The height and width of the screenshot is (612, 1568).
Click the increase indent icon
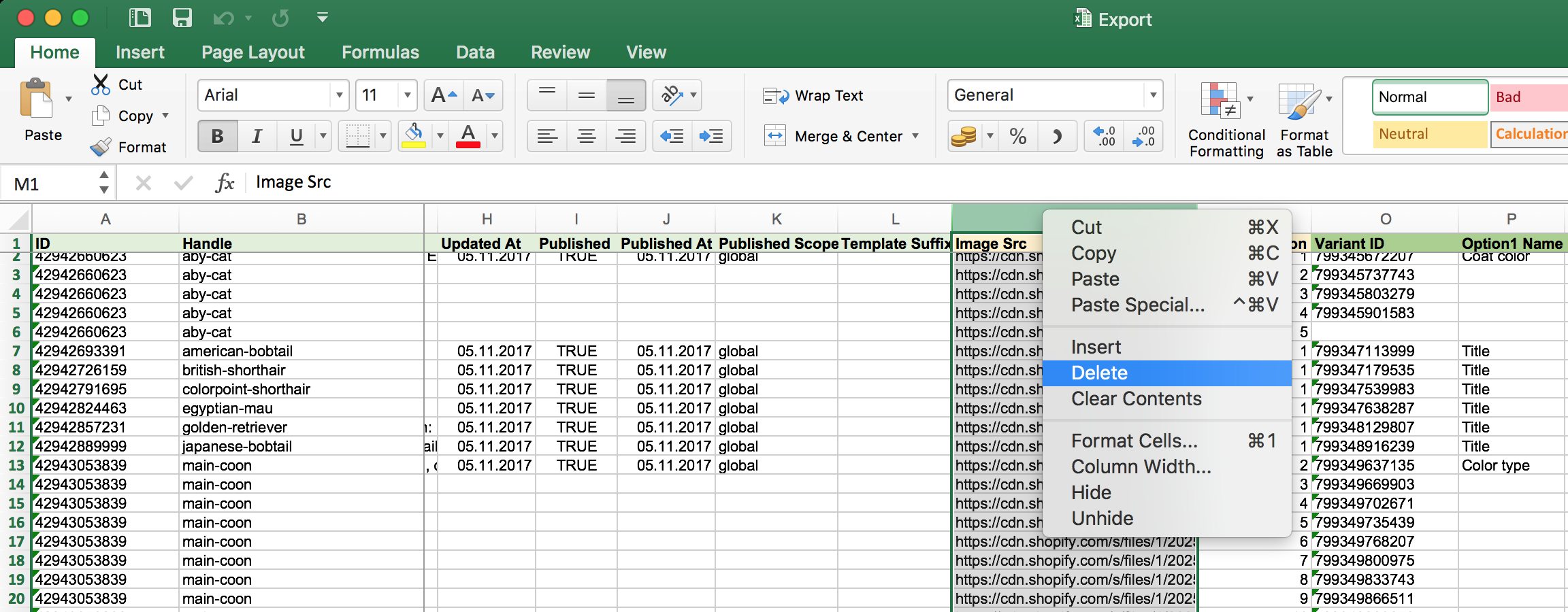(x=711, y=137)
